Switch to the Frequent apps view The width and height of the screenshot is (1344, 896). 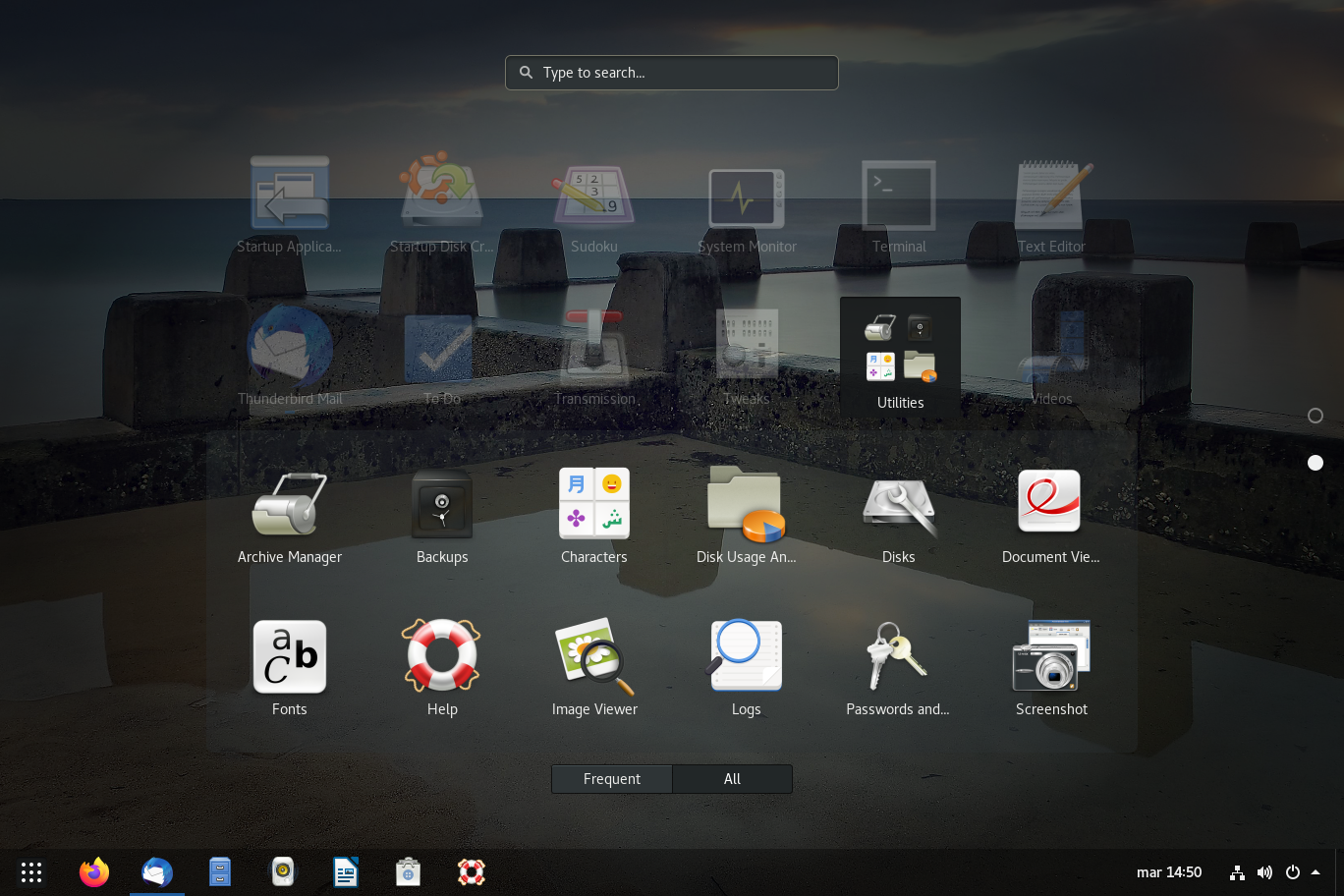(611, 779)
